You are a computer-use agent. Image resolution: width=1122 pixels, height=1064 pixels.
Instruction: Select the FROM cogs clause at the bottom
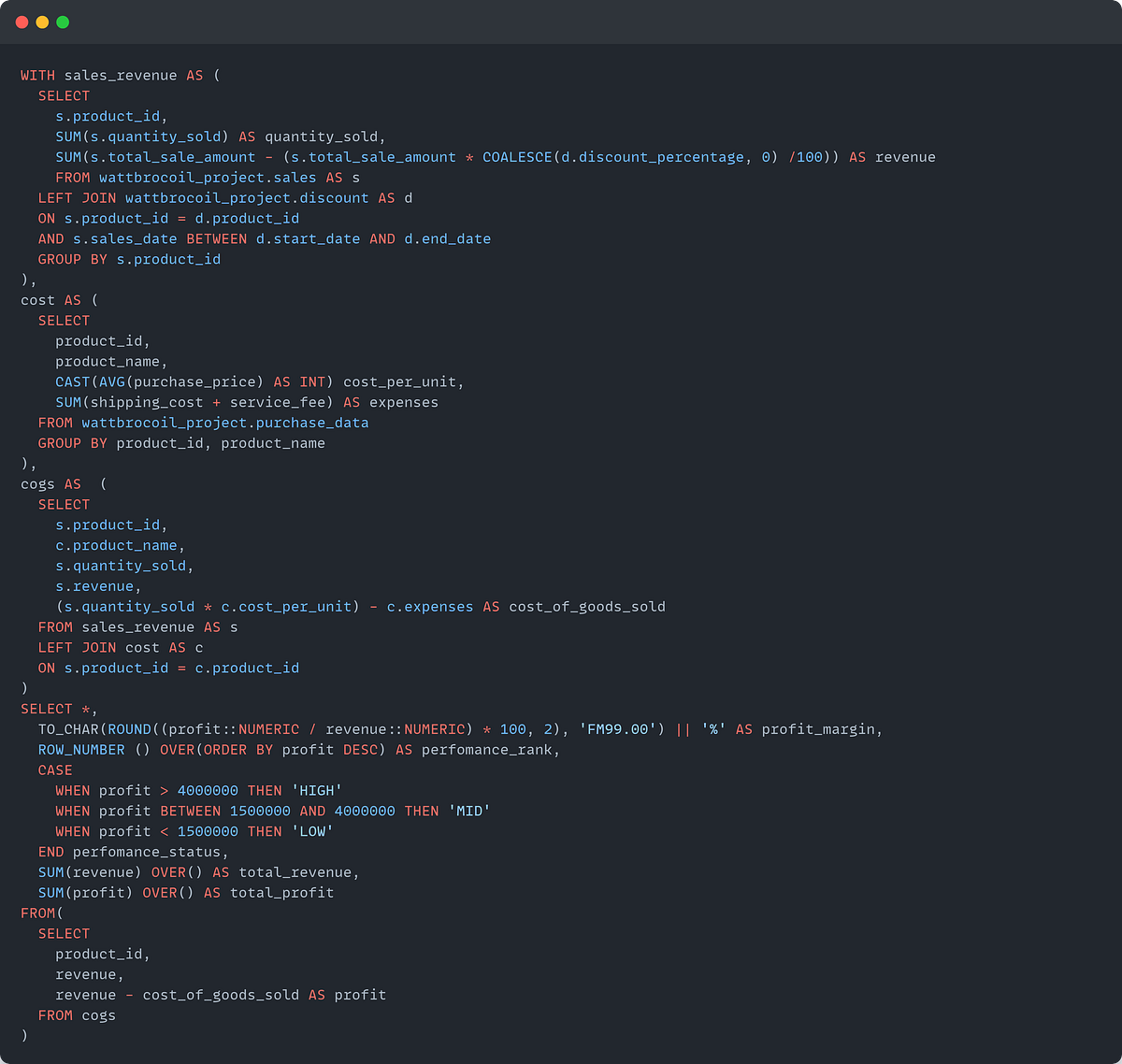tap(77, 1014)
